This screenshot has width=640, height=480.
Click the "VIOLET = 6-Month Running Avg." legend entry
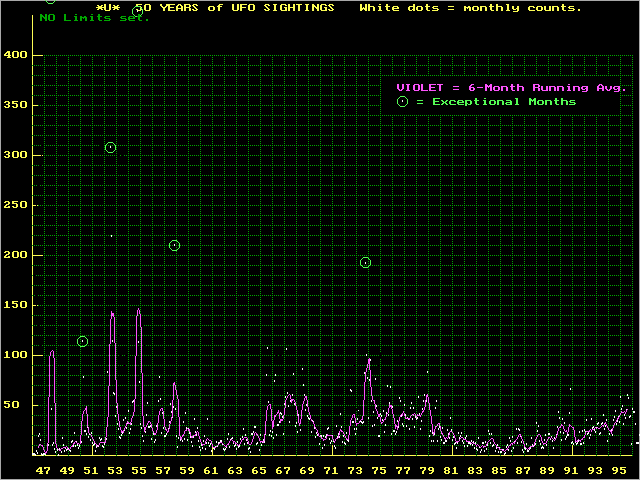click(511, 87)
